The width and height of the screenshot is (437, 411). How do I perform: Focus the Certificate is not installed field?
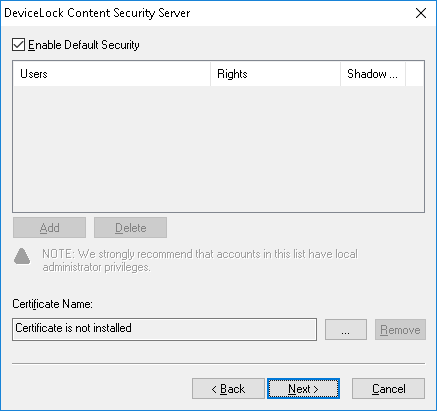[164, 329]
